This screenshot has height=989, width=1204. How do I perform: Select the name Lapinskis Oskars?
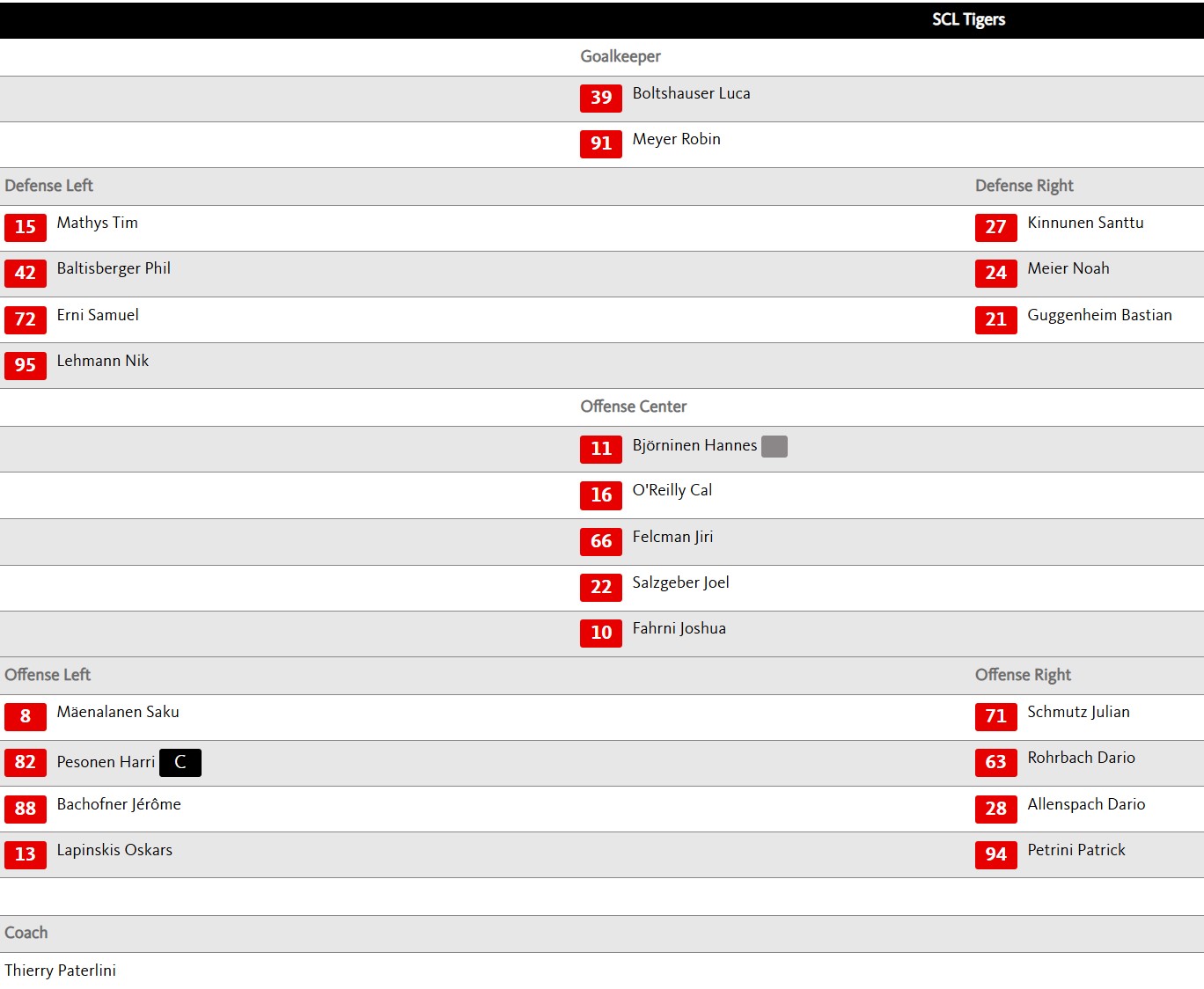(x=114, y=850)
